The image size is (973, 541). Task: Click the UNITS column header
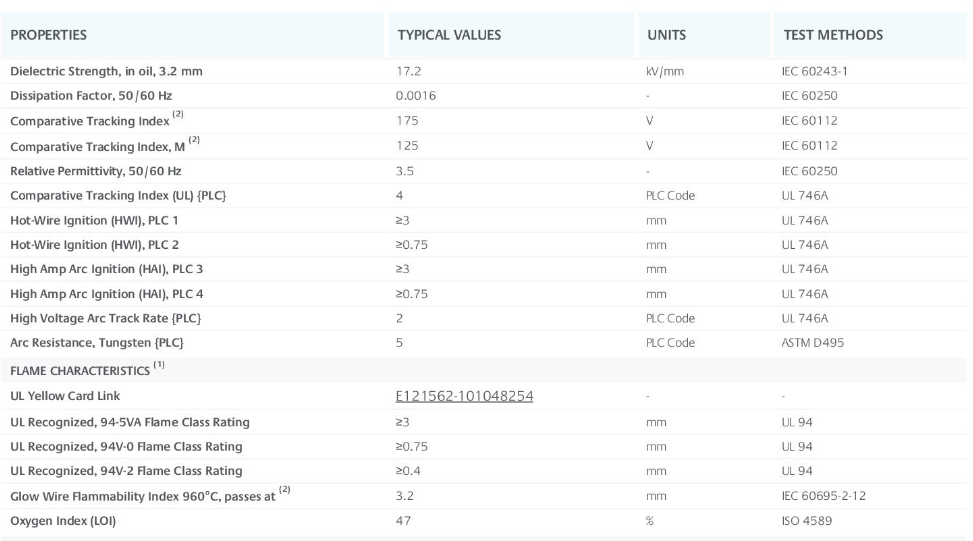coord(666,35)
